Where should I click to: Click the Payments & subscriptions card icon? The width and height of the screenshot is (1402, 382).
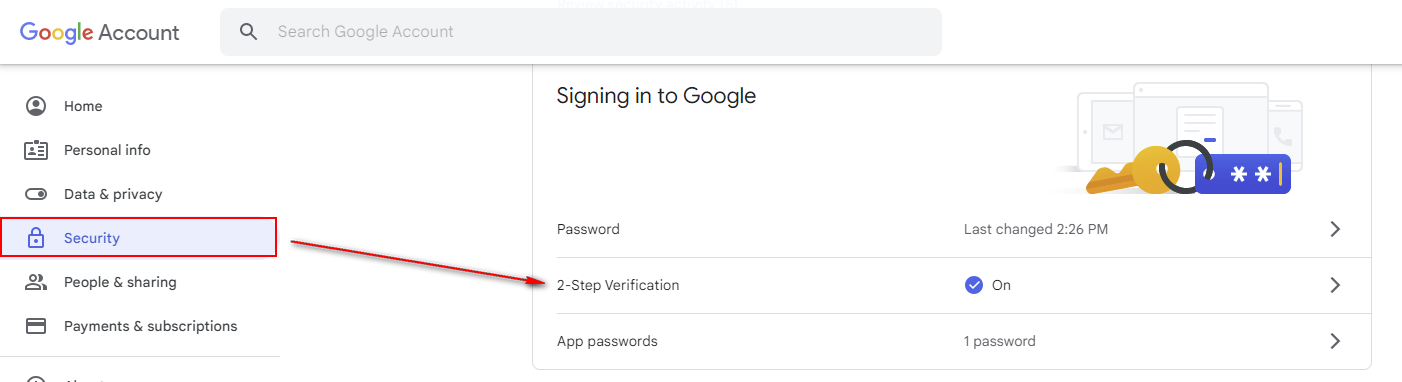tap(36, 326)
